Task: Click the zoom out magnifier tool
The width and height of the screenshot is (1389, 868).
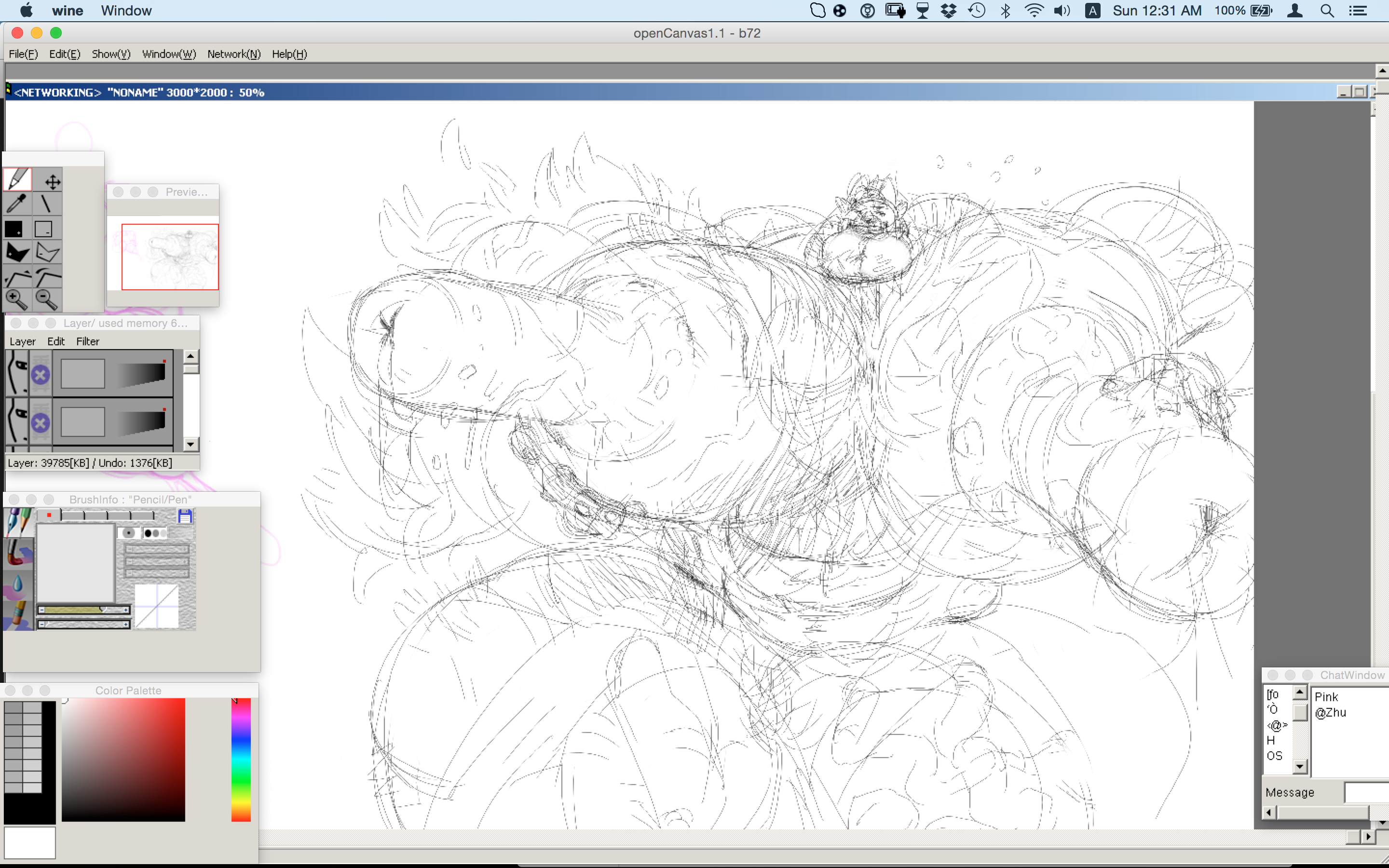Action: click(46, 299)
